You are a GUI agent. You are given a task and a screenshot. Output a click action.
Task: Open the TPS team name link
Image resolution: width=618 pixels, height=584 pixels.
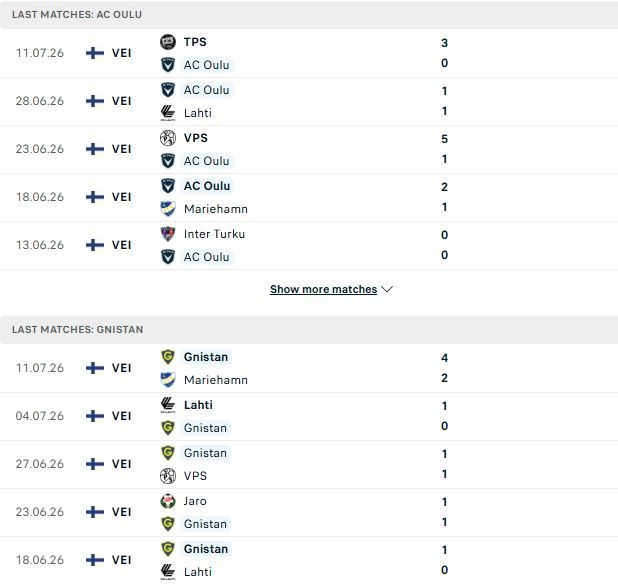(x=195, y=42)
